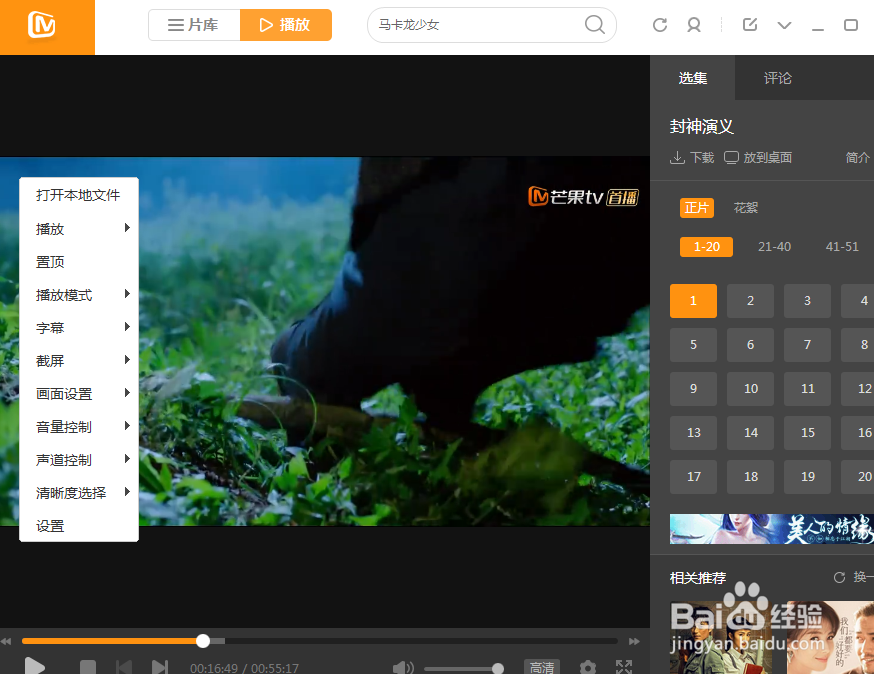Select episode 2 button
This screenshot has height=674, width=874.
point(750,301)
